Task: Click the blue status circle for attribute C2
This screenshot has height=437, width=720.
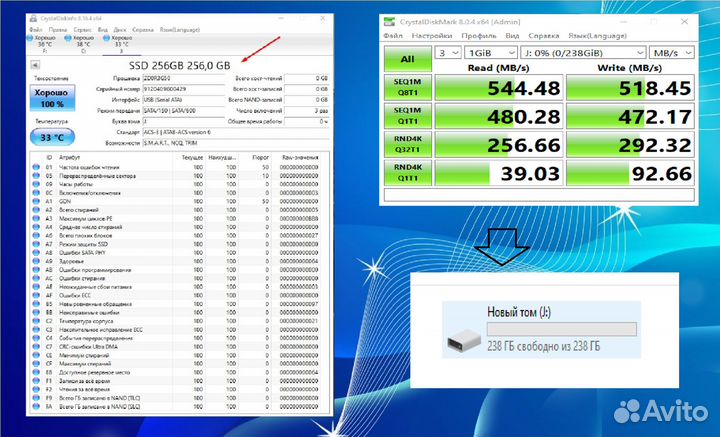Action: point(36,321)
